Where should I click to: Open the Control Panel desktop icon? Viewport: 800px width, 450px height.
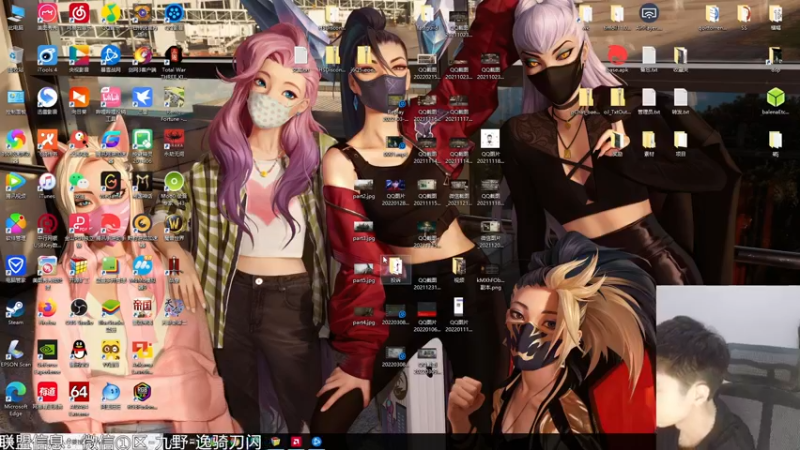15,97
